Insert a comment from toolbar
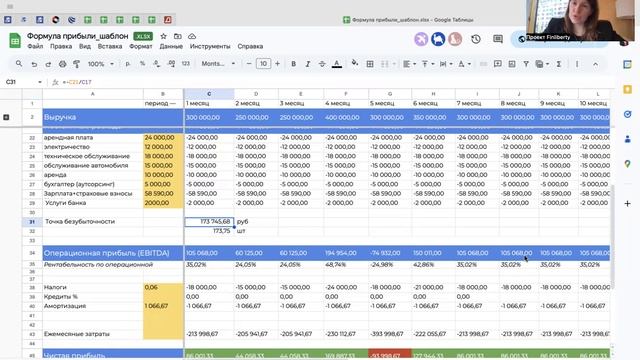The width and height of the screenshot is (640, 360). tap(498, 64)
